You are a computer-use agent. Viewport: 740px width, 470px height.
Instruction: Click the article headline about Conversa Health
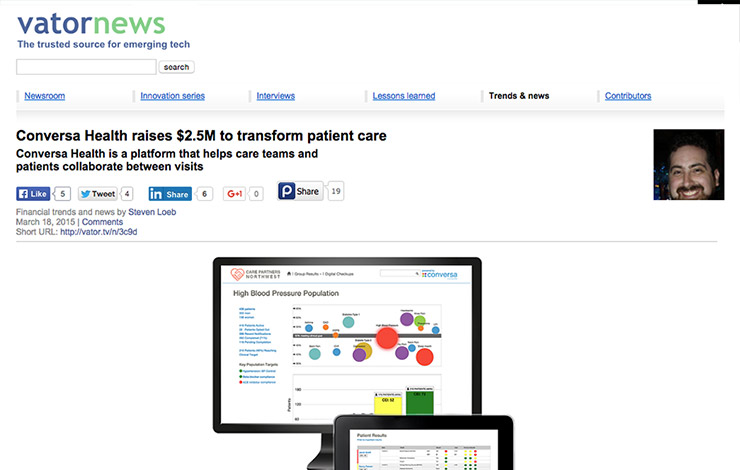pyautogui.click(x=201, y=136)
